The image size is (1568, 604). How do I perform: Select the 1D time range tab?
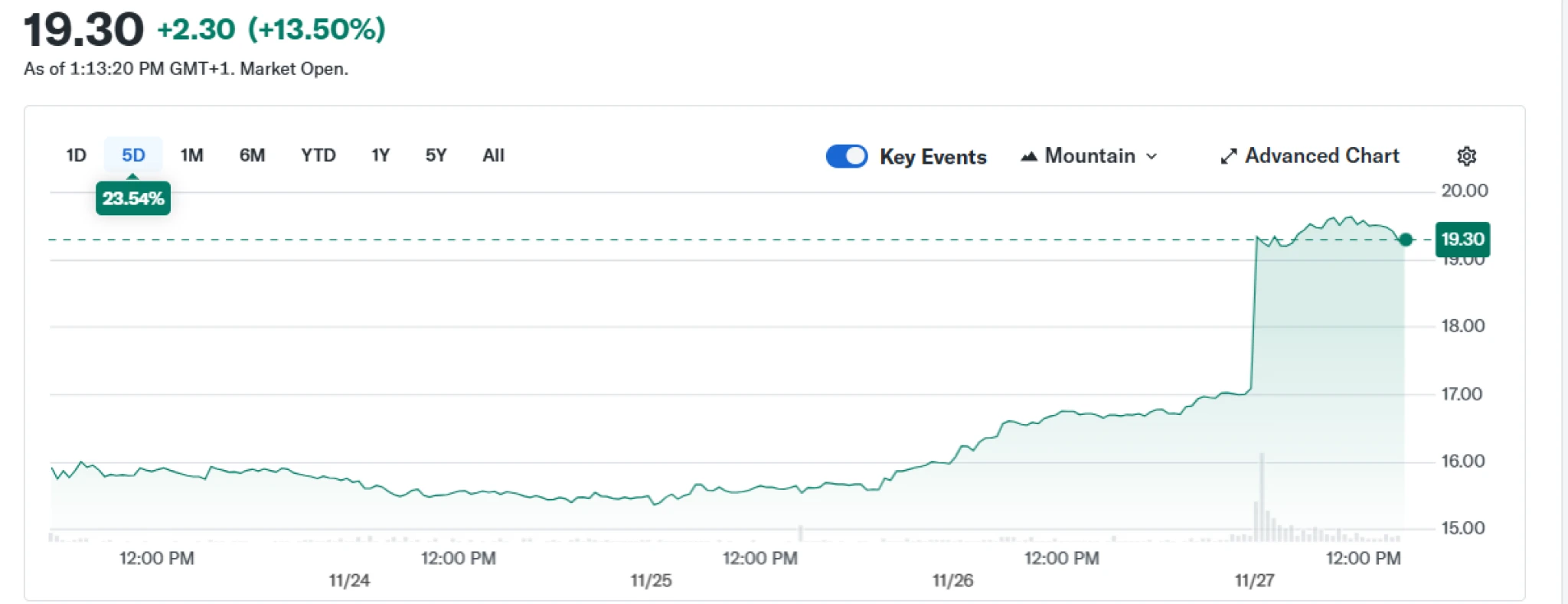click(x=76, y=155)
